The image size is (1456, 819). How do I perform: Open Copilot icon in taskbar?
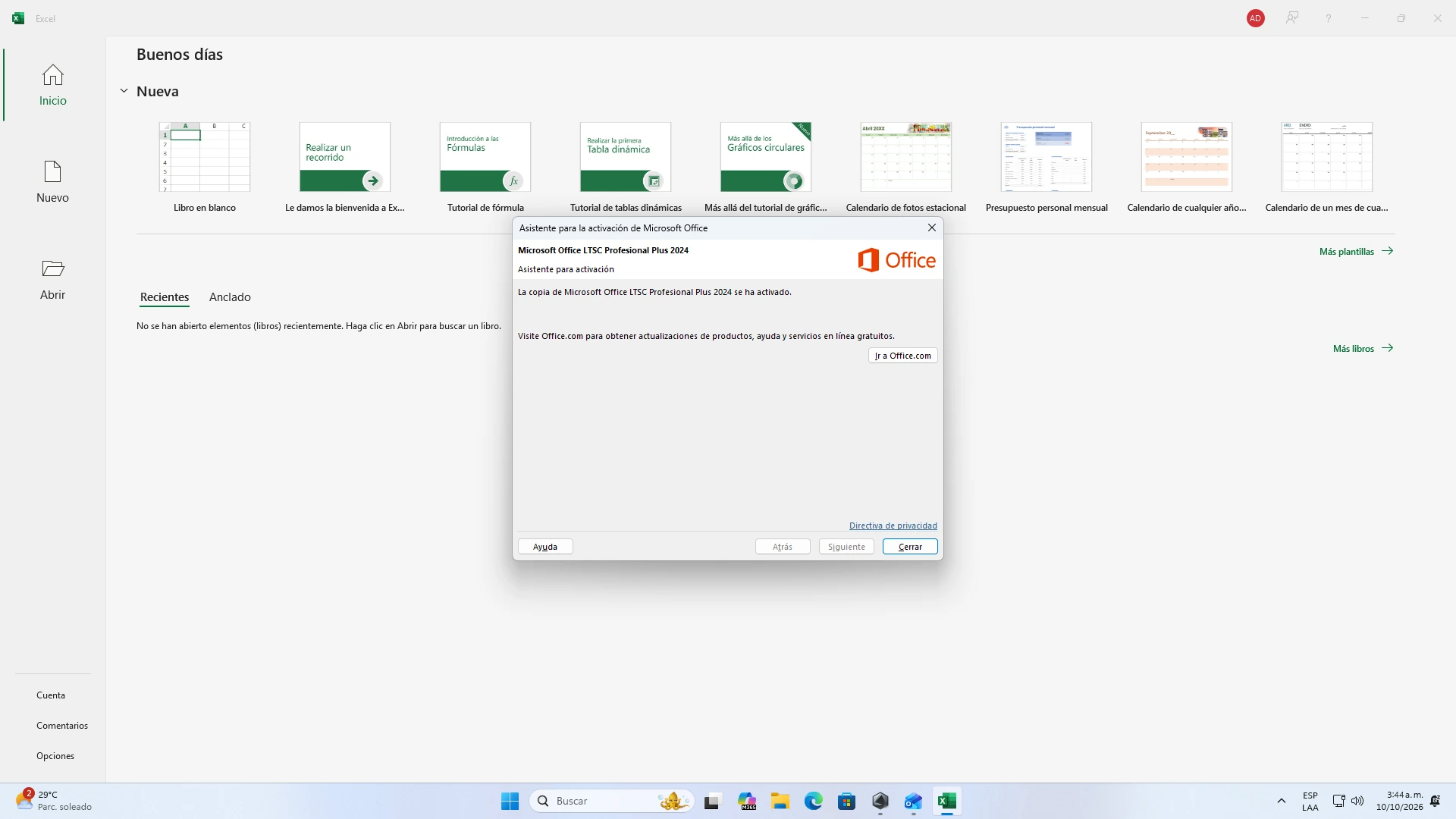[x=747, y=801]
